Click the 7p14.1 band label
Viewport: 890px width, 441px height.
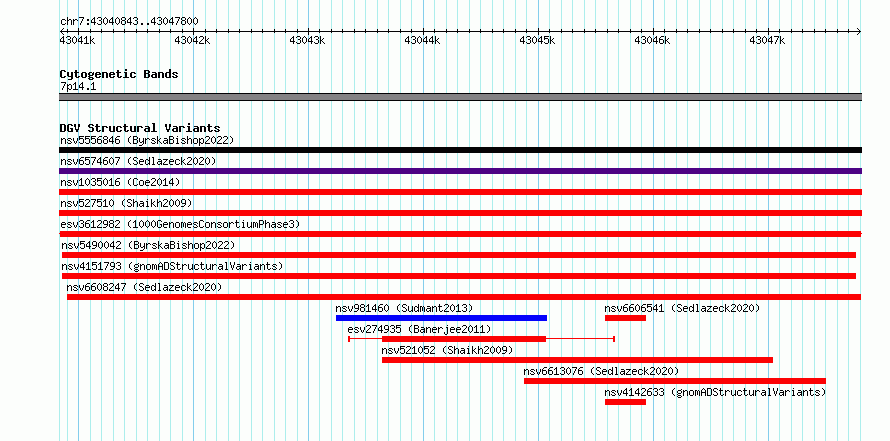77,86
